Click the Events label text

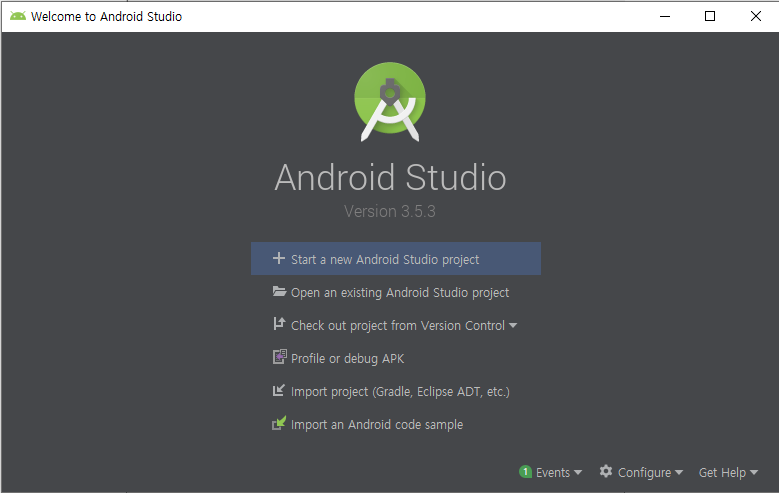pyautogui.click(x=552, y=472)
